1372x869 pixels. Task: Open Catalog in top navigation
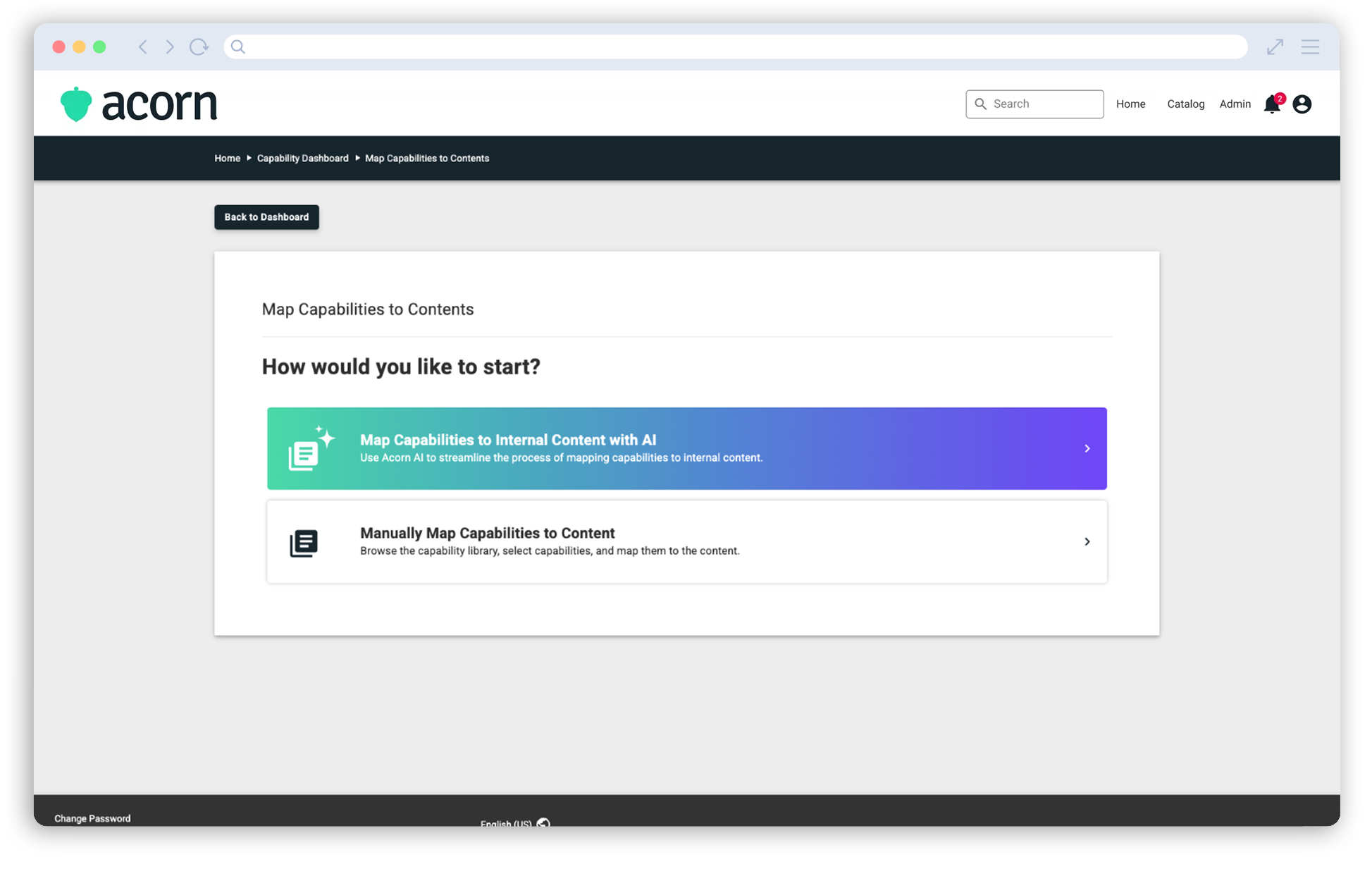pyautogui.click(x=1185, y=104)
